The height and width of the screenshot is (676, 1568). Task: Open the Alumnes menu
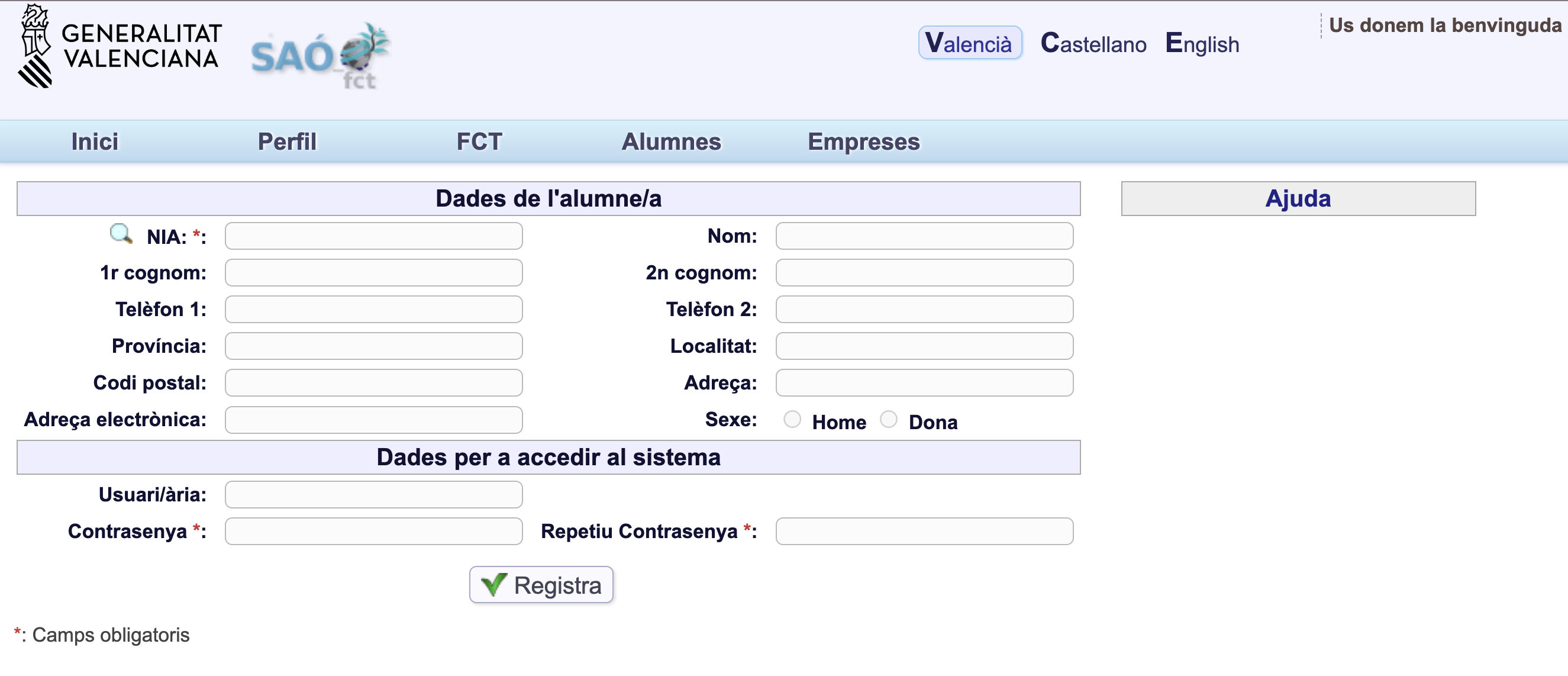[x=671, y=142]
